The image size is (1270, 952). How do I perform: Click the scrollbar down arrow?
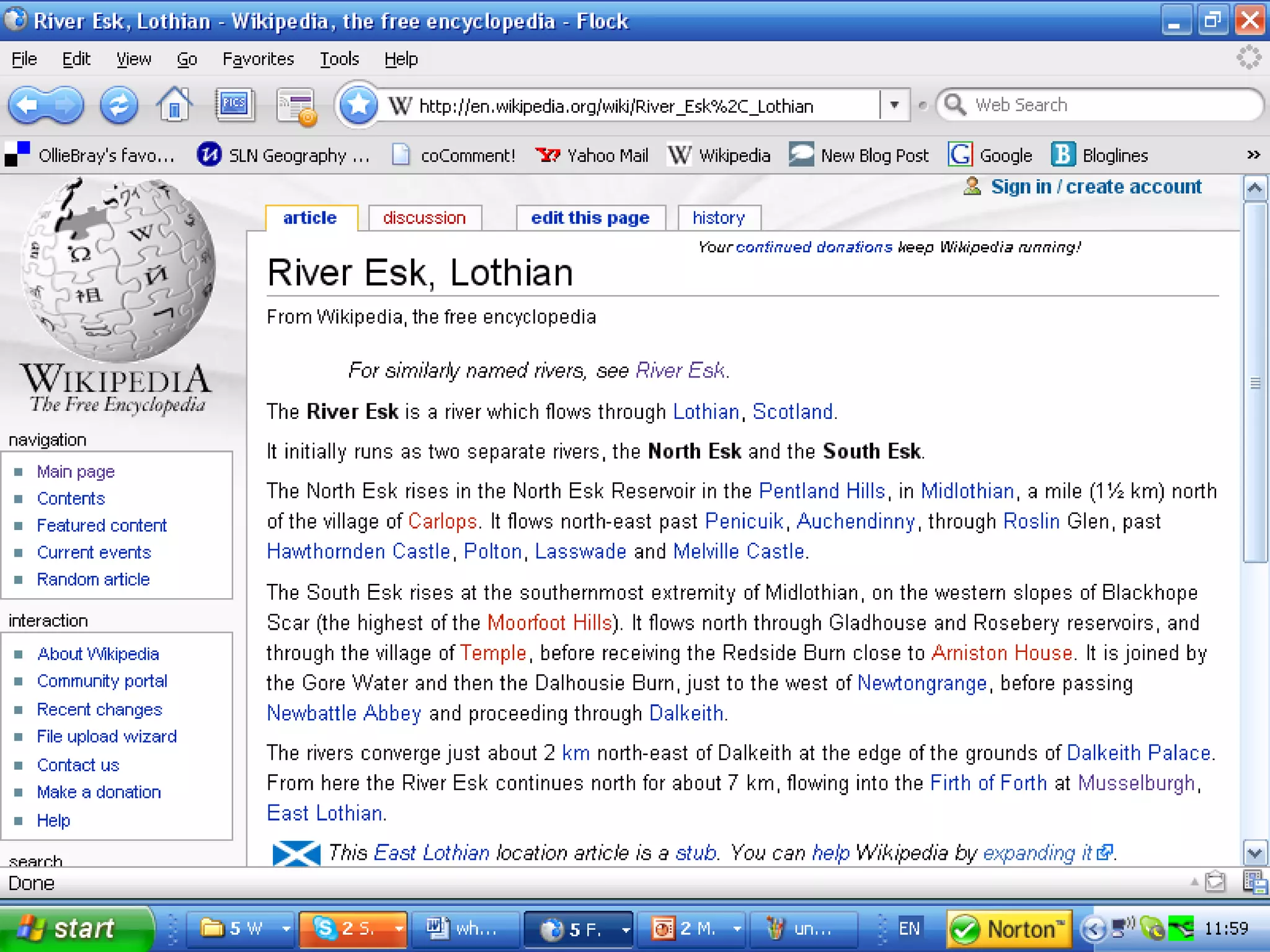coord(1254,853)
